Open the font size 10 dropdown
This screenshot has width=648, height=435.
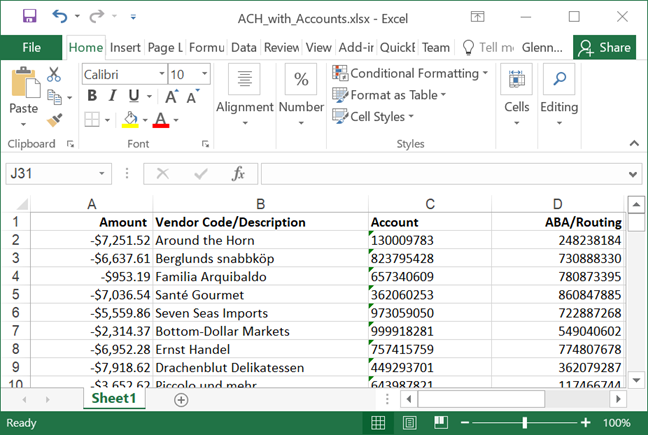click(x=205, y=74)
